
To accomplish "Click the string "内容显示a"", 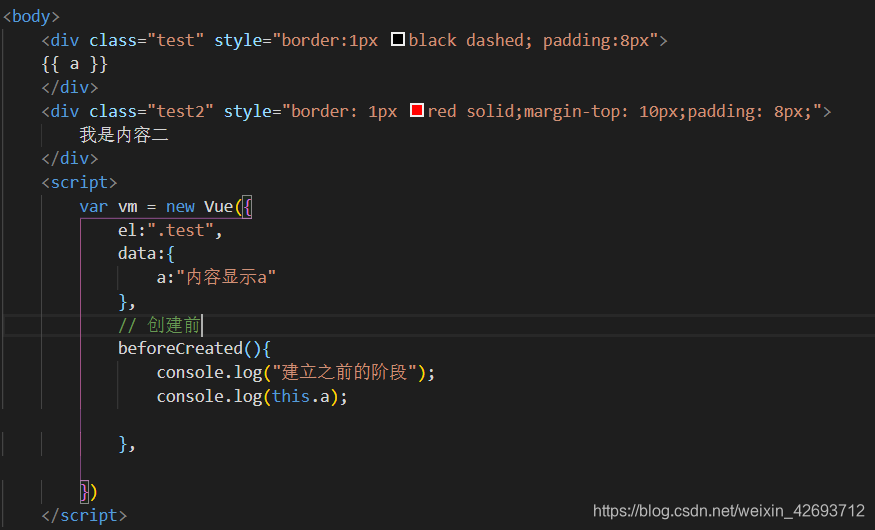I will click(x=226, y=277).
